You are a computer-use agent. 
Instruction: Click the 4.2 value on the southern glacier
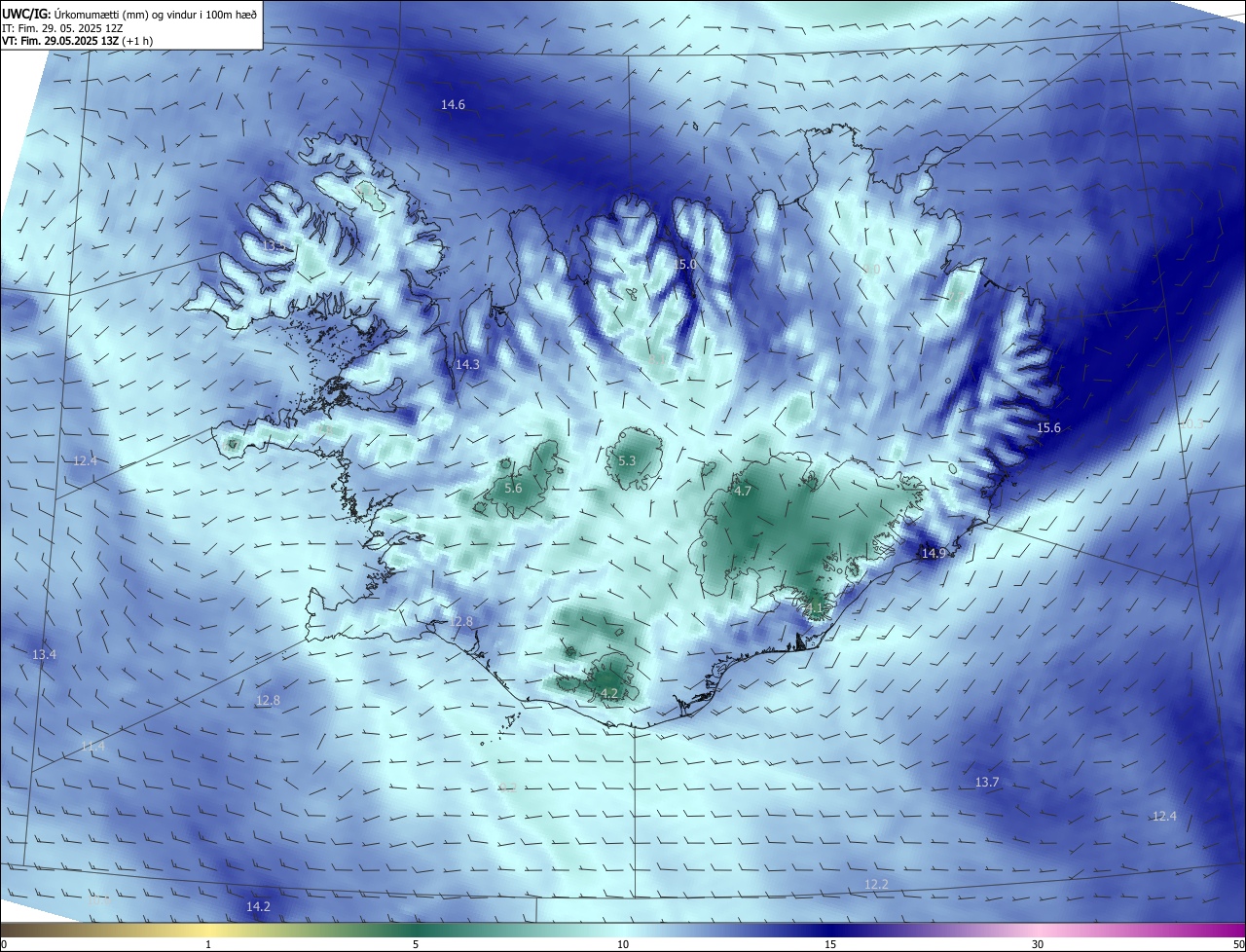tap(609, 693)
